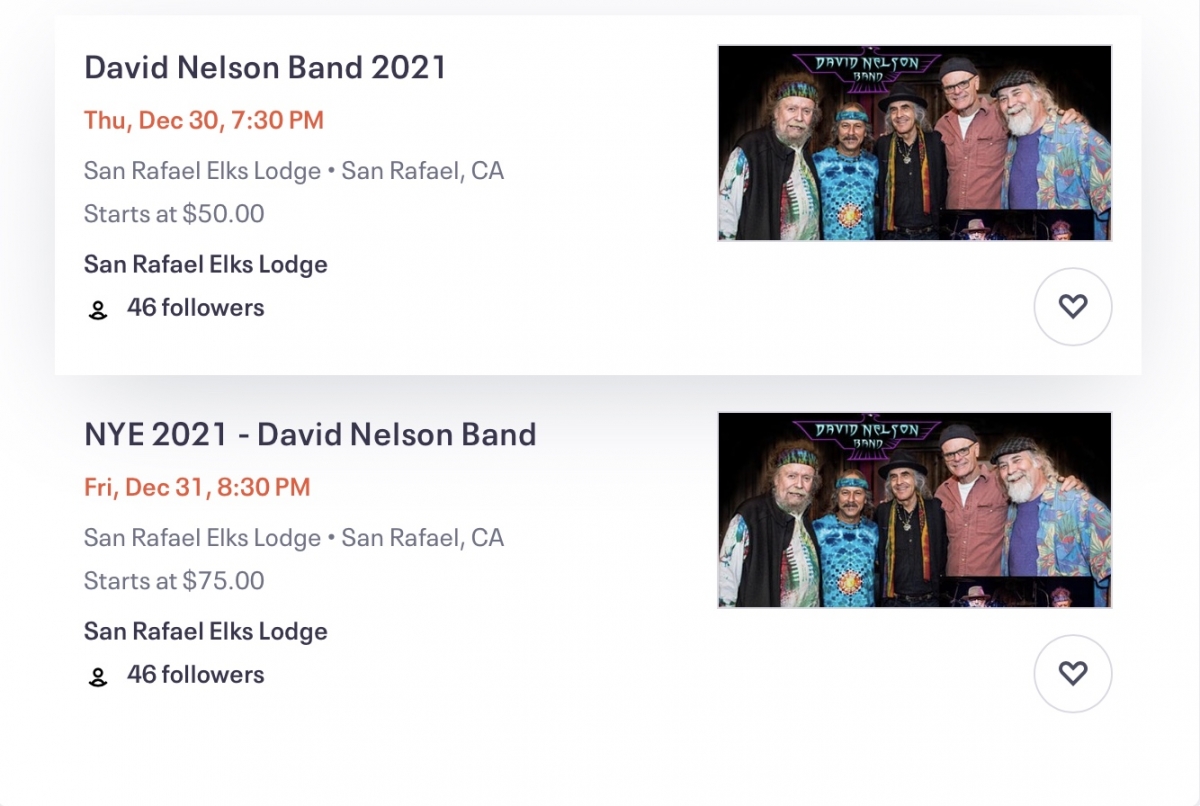
Task: Open the David Nelson Band 2021 event title
Action: point(265,67)
